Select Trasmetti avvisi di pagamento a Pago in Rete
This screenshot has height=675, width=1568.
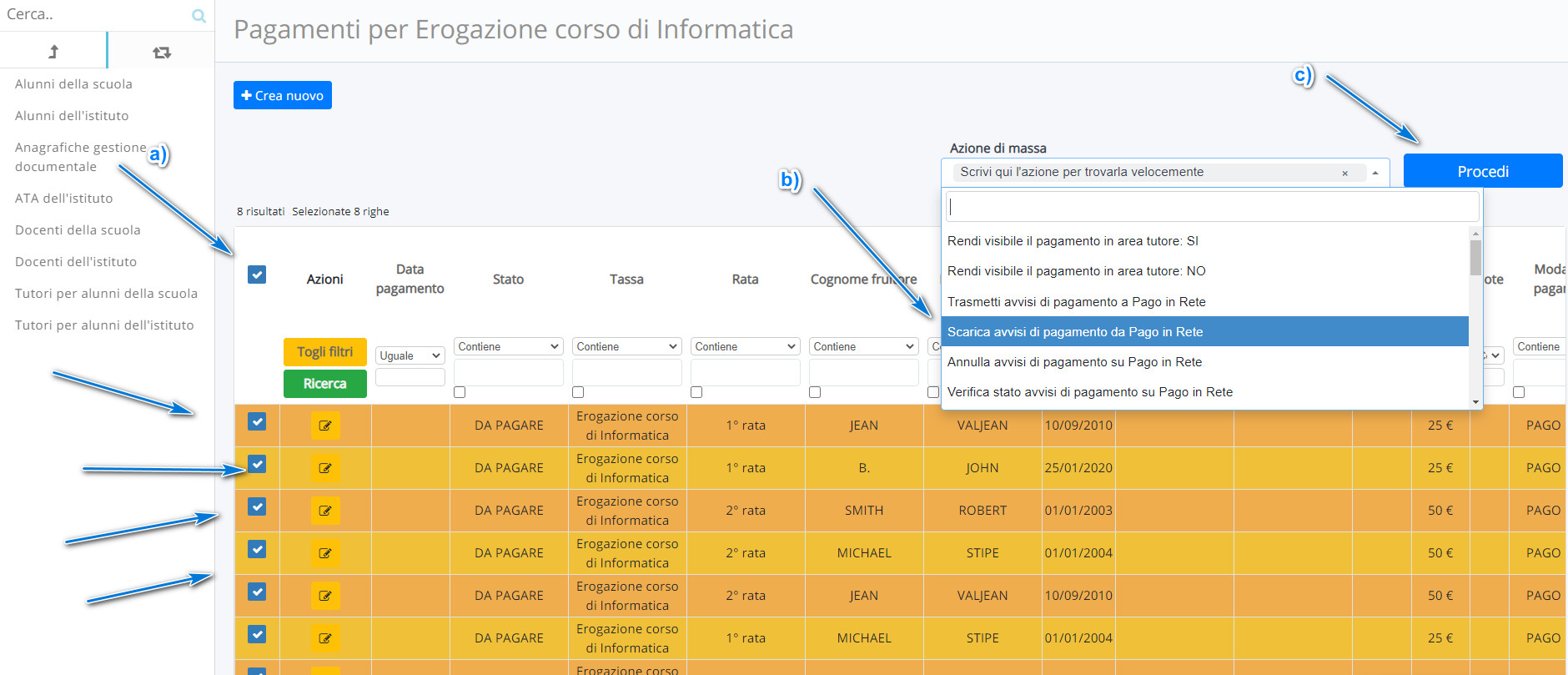tap(1204, 302)
